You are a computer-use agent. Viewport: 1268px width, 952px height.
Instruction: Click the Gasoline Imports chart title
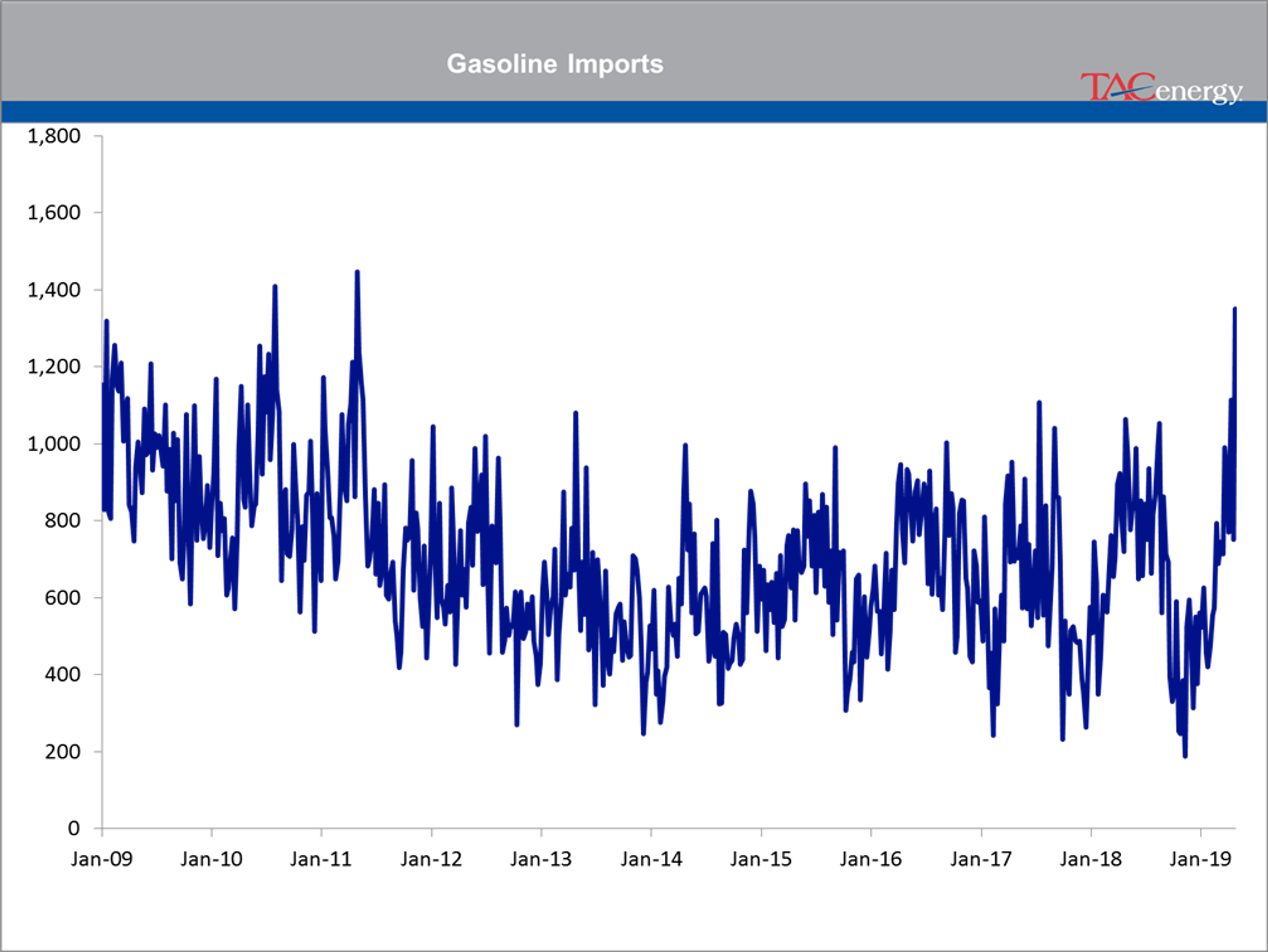pos(555,64)
